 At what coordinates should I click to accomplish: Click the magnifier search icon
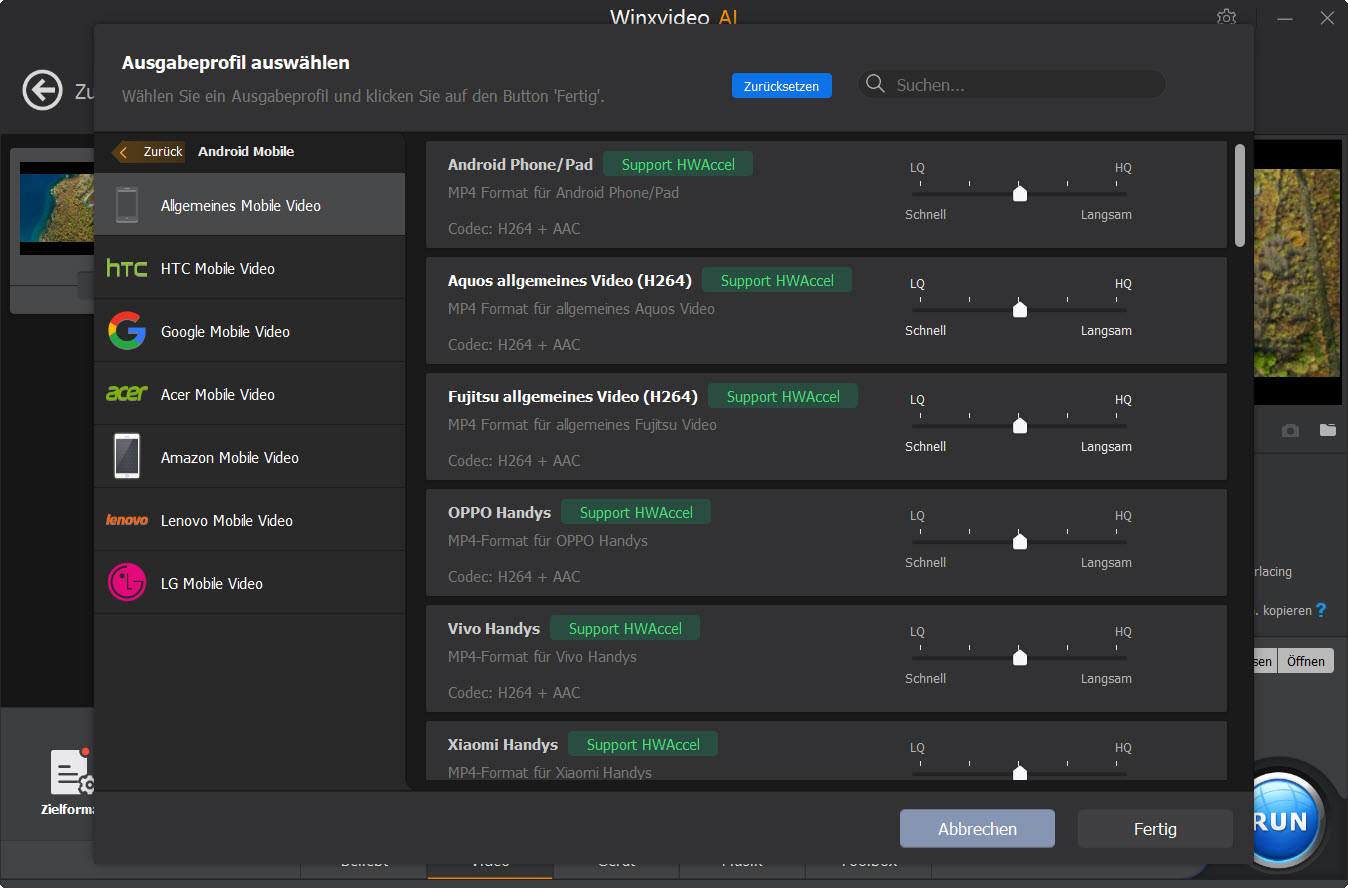click(x=875, y=84)
